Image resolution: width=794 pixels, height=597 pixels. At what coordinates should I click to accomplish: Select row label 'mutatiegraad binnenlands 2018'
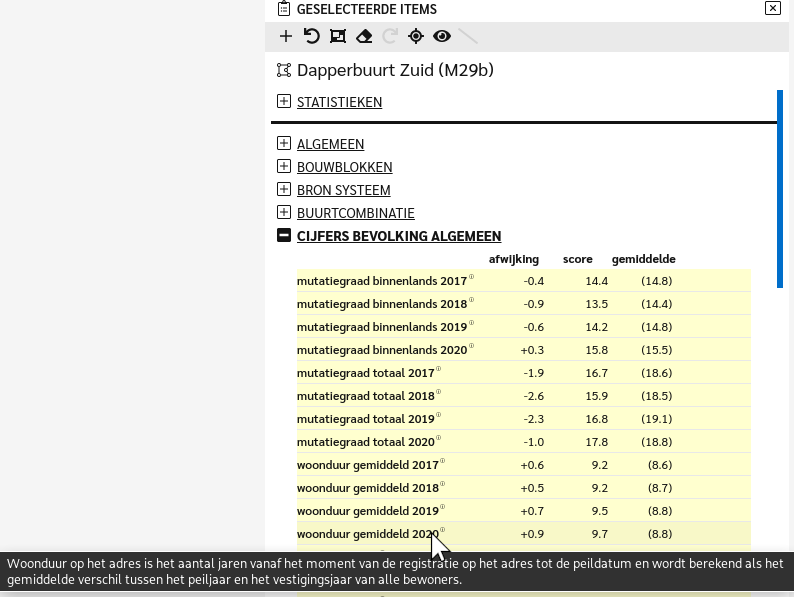[x=382, y=304]
